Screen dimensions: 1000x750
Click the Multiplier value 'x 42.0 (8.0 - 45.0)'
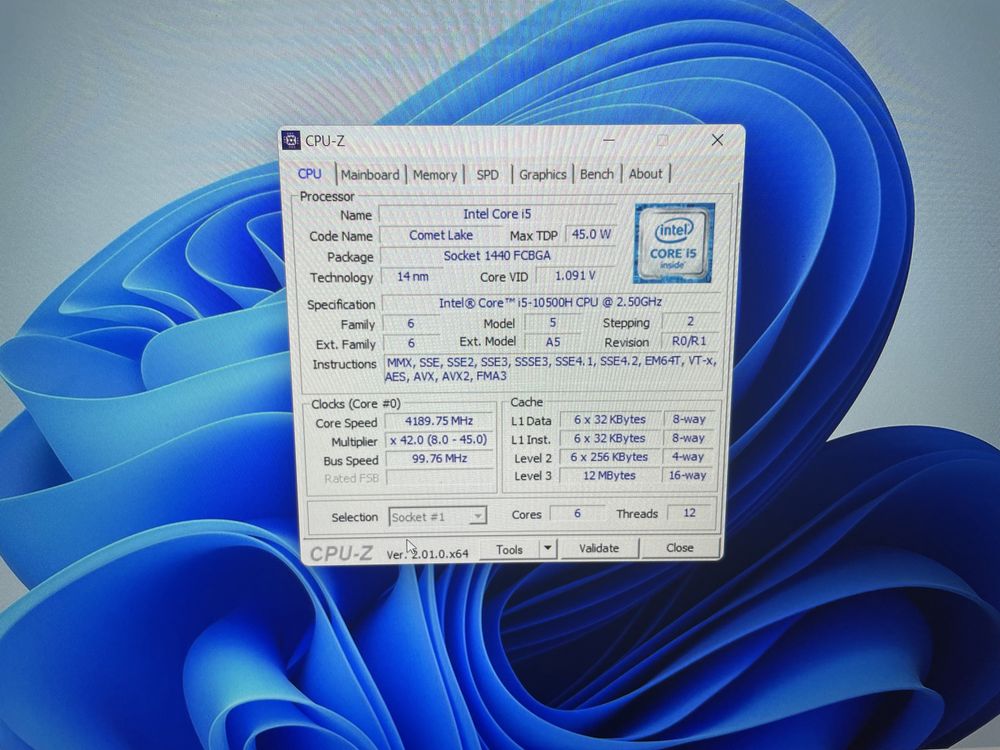tap(439, 439)
